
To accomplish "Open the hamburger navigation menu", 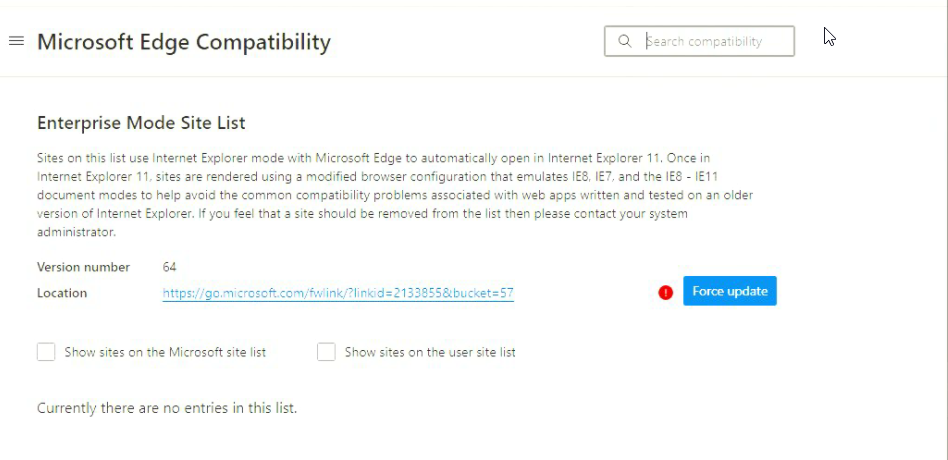I will click(16, 41).
